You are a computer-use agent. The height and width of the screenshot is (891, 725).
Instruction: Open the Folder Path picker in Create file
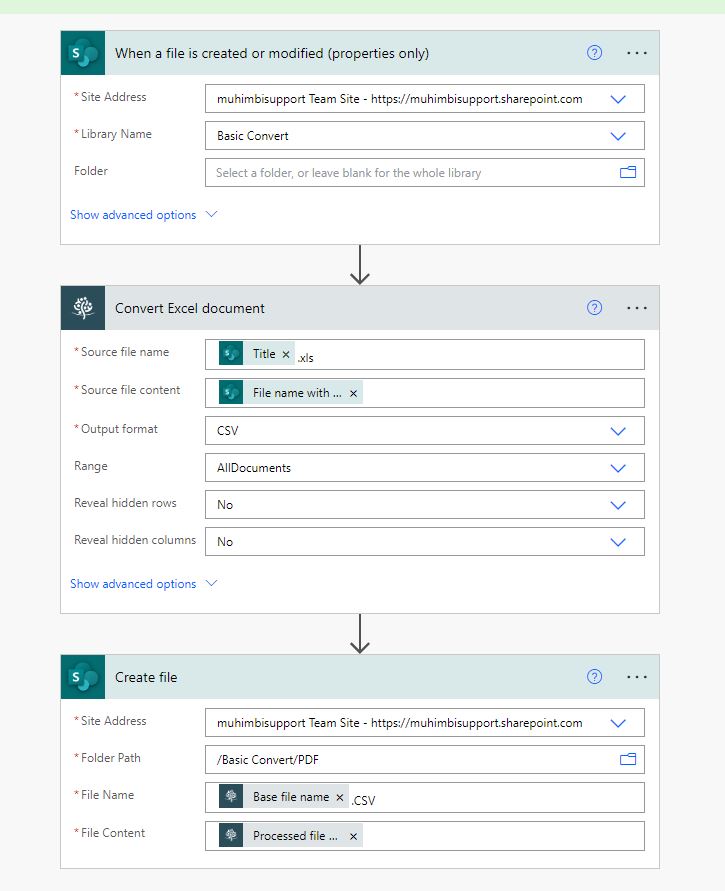pos(628,759)
